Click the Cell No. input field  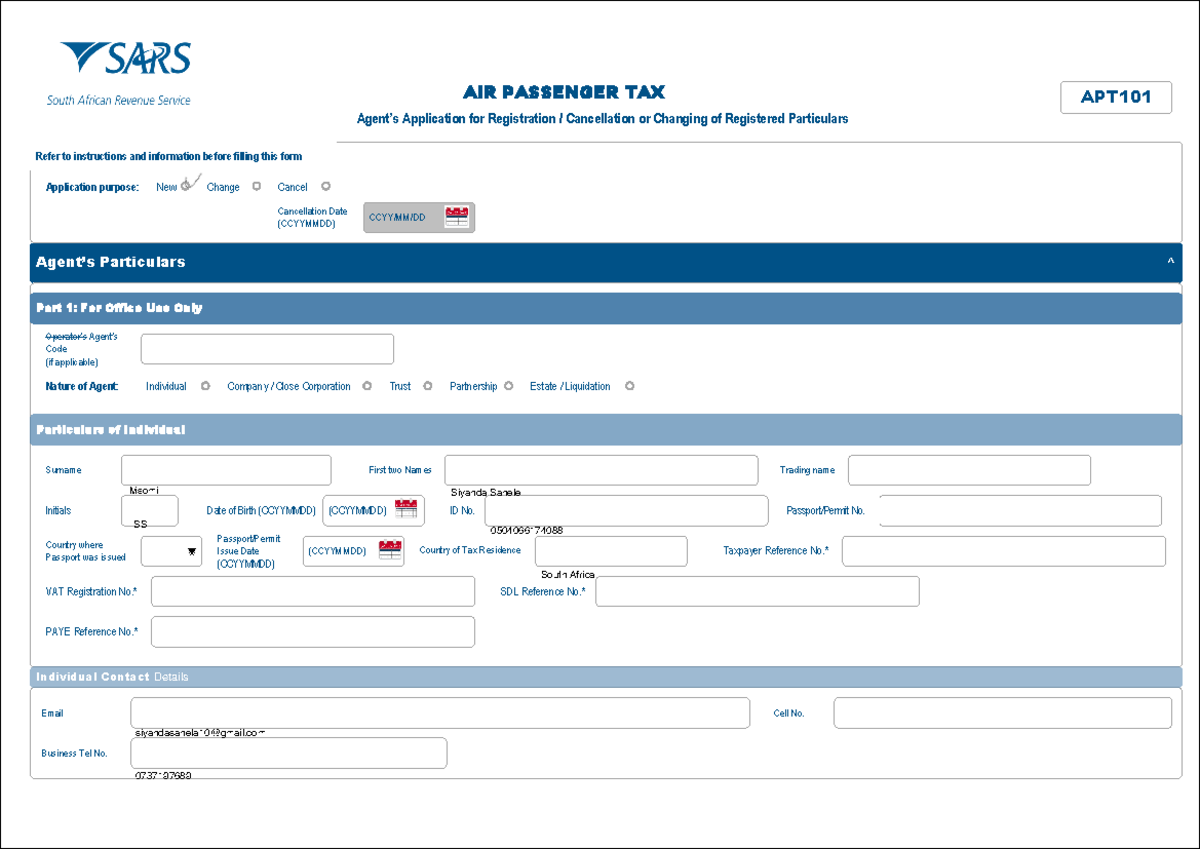point(1003,713)
